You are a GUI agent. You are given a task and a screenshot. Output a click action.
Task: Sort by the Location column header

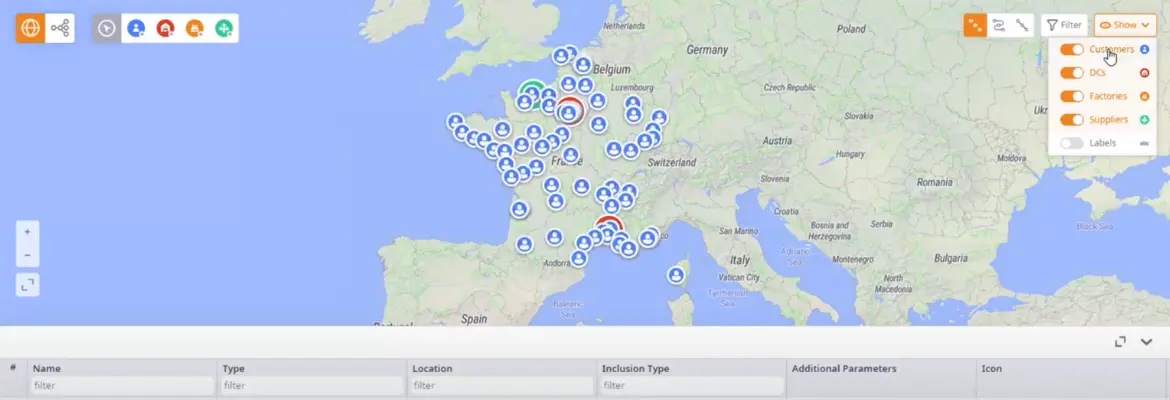click(432, 369)
